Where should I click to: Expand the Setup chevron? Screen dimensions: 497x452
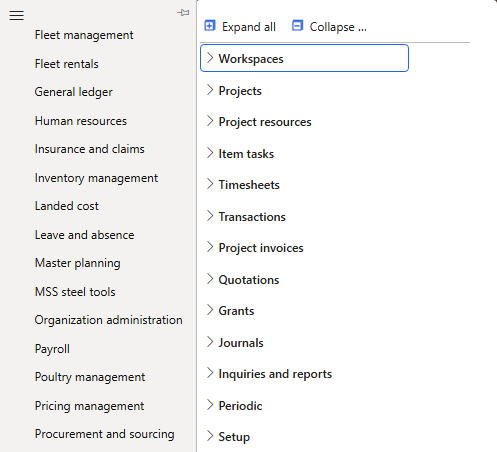210,436
